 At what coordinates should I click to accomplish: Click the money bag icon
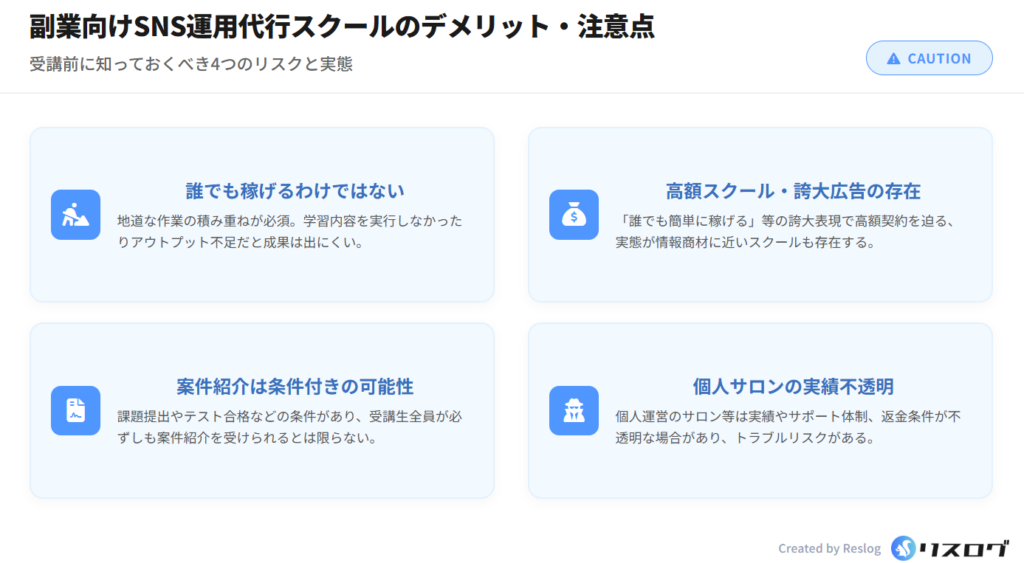click(x=574, y=214)
